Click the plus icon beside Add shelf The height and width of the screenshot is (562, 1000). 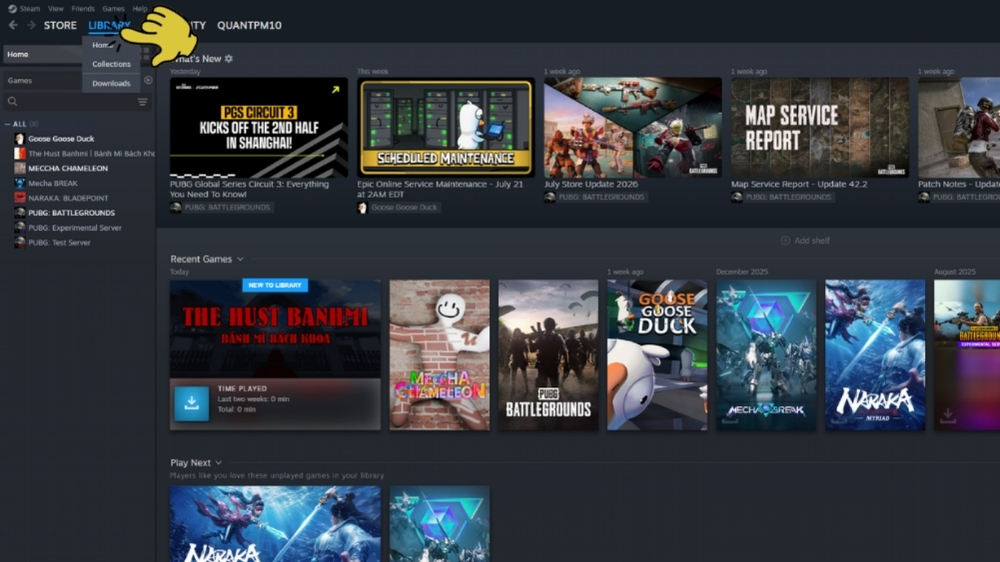pyautogui.click(x=785, y=240)
